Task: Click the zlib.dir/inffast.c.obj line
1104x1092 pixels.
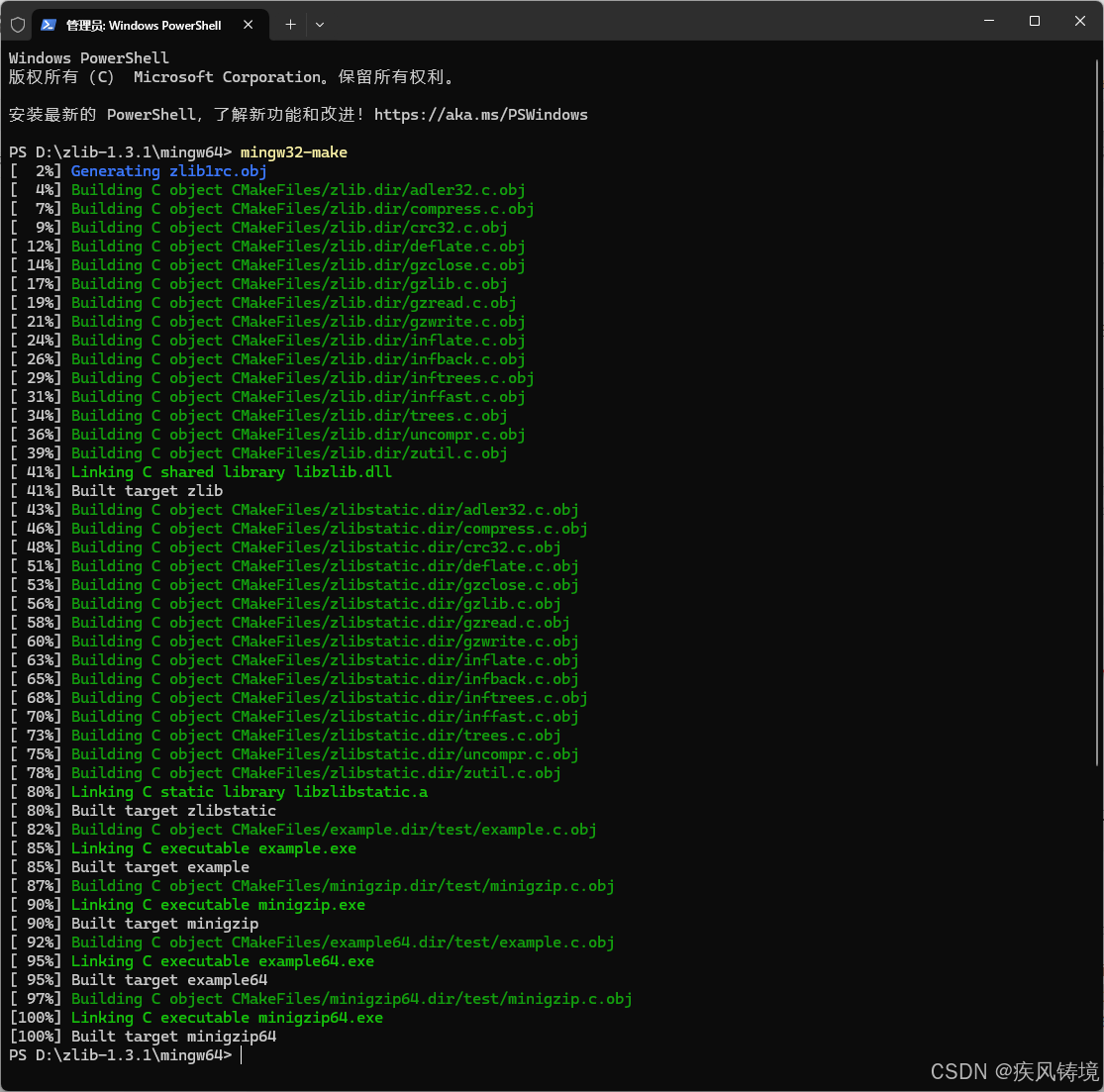Action: tap(267, 397)
